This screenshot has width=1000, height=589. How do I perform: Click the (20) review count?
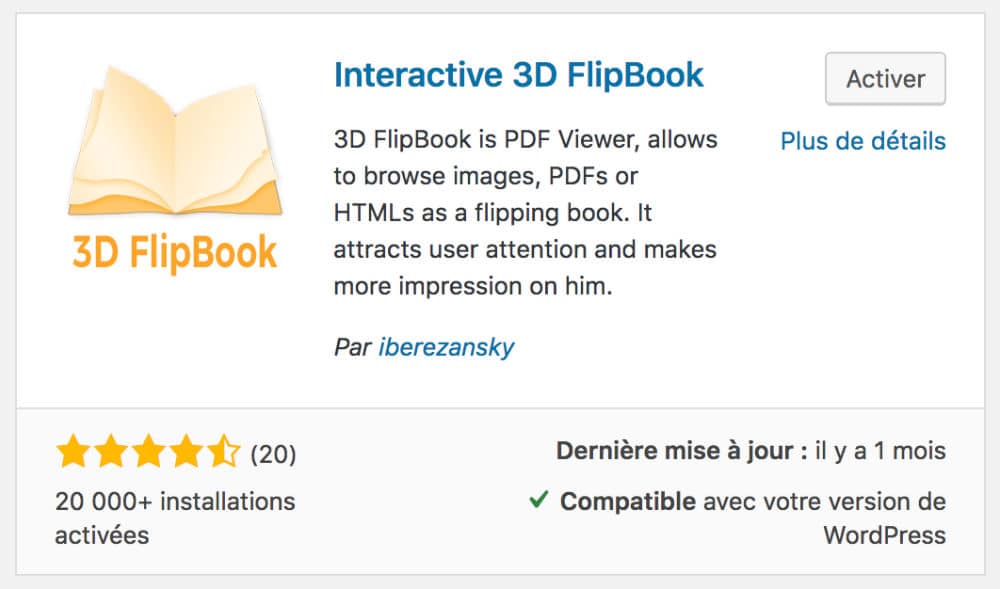tap(275, 453)
